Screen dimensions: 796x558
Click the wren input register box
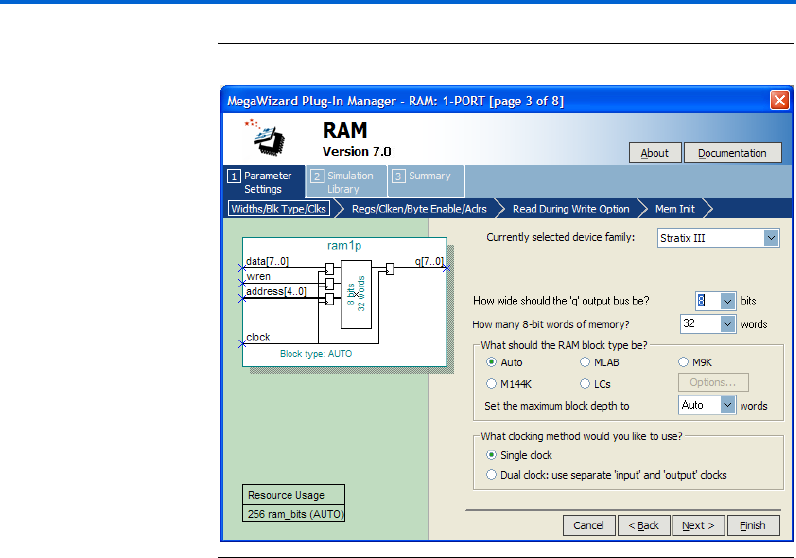tap(329, 283)
